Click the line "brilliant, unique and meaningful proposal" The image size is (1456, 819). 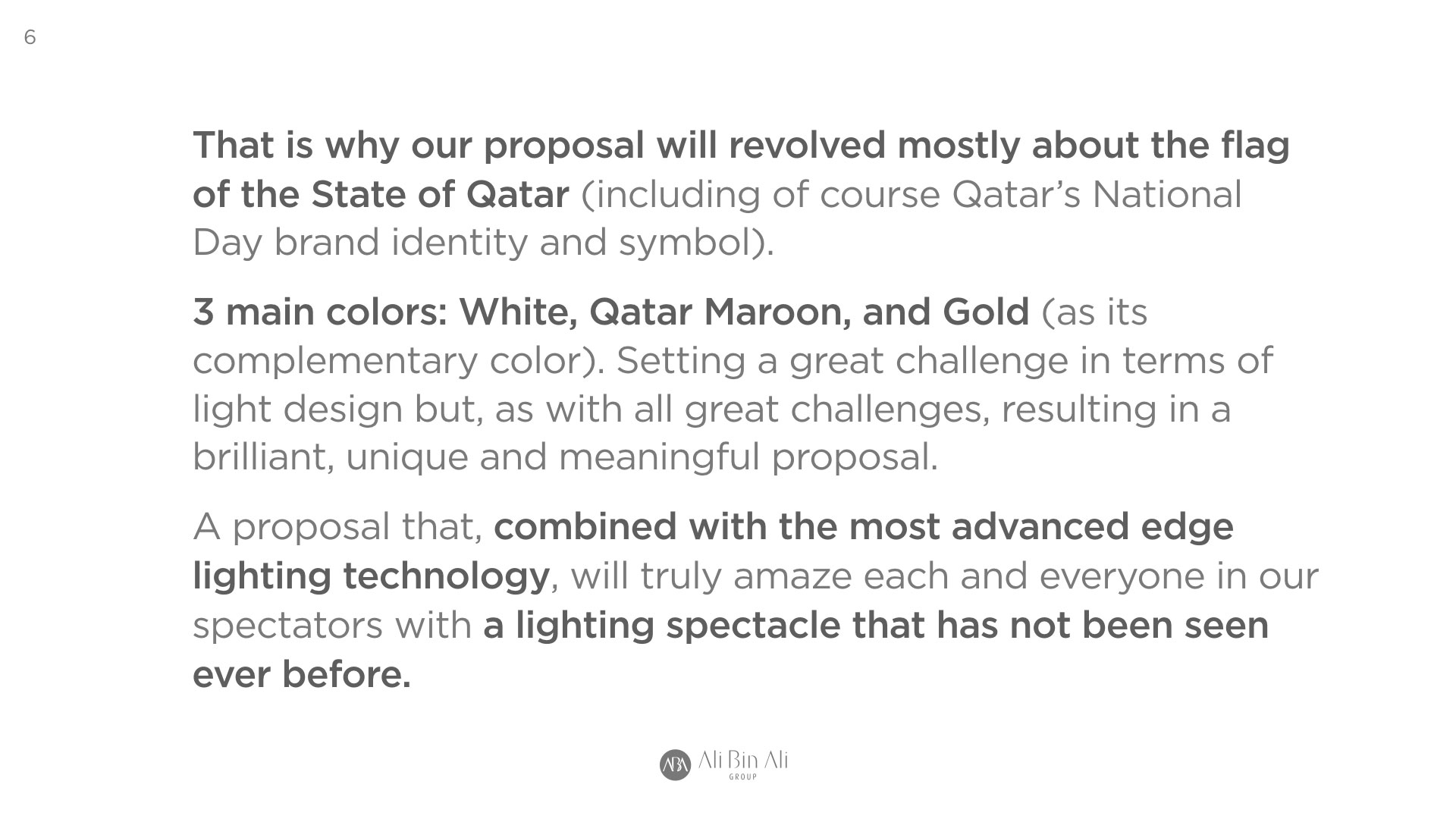[565, 457]
